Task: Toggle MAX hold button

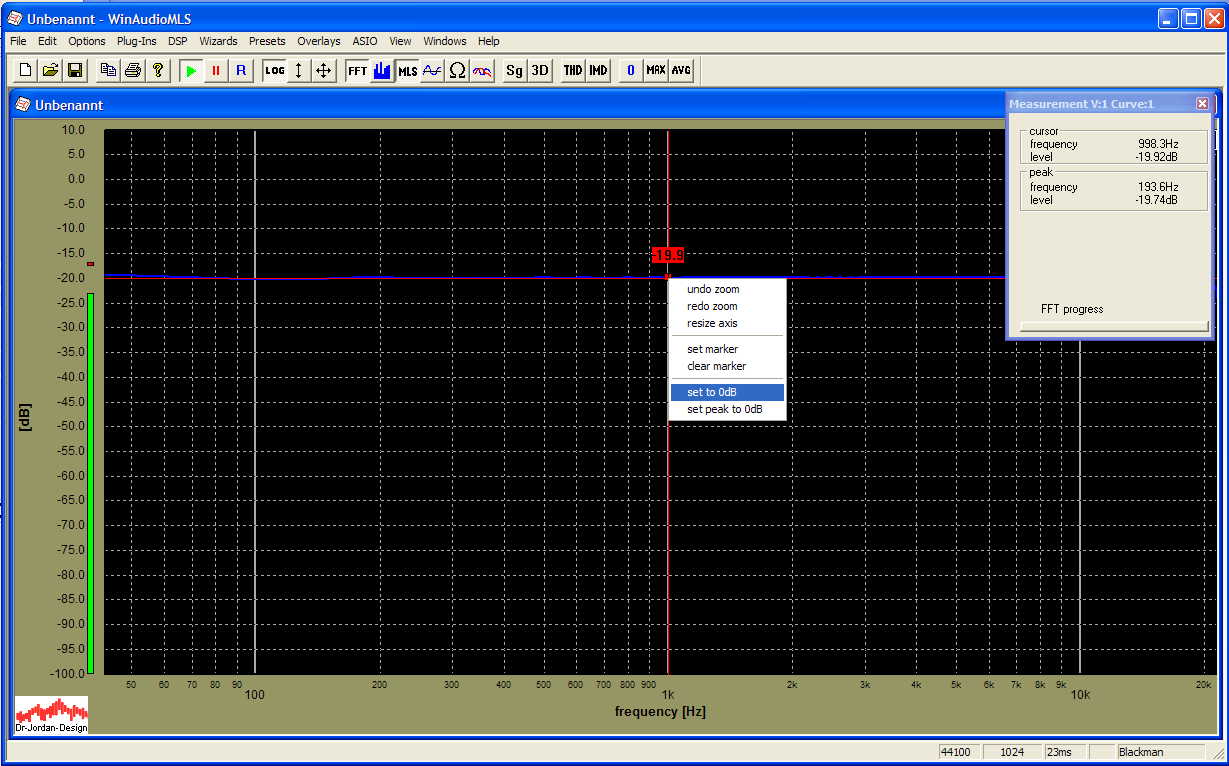Action: [x=656, y=70]
